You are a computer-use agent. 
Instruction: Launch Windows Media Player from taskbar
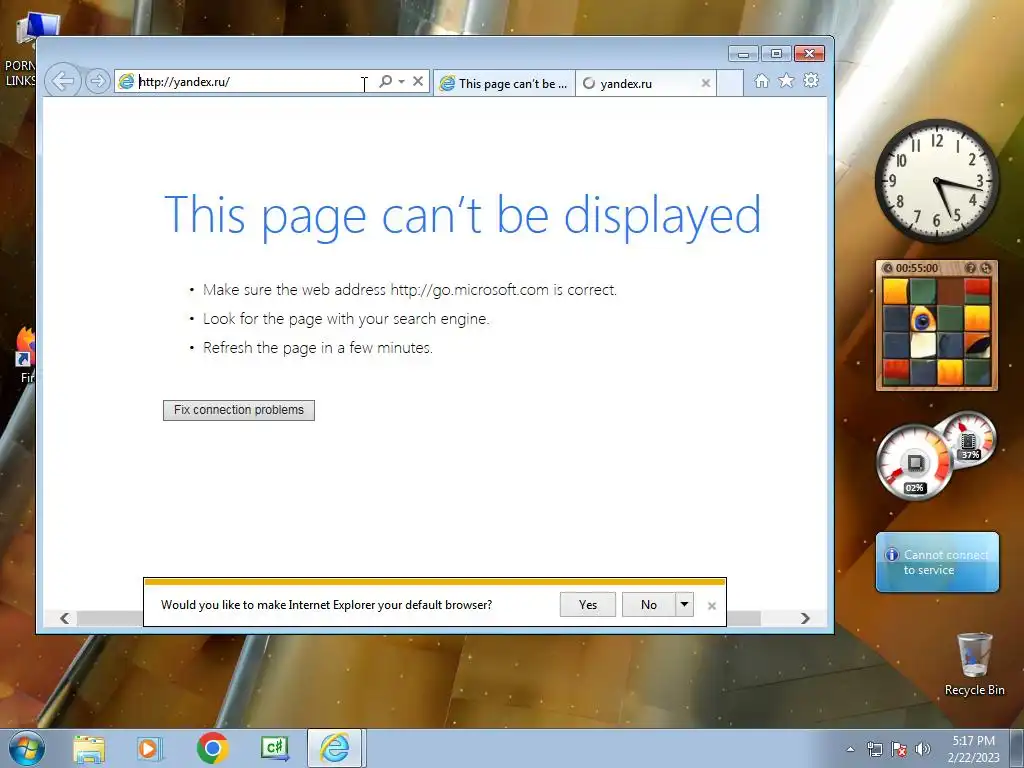(149, 748)
